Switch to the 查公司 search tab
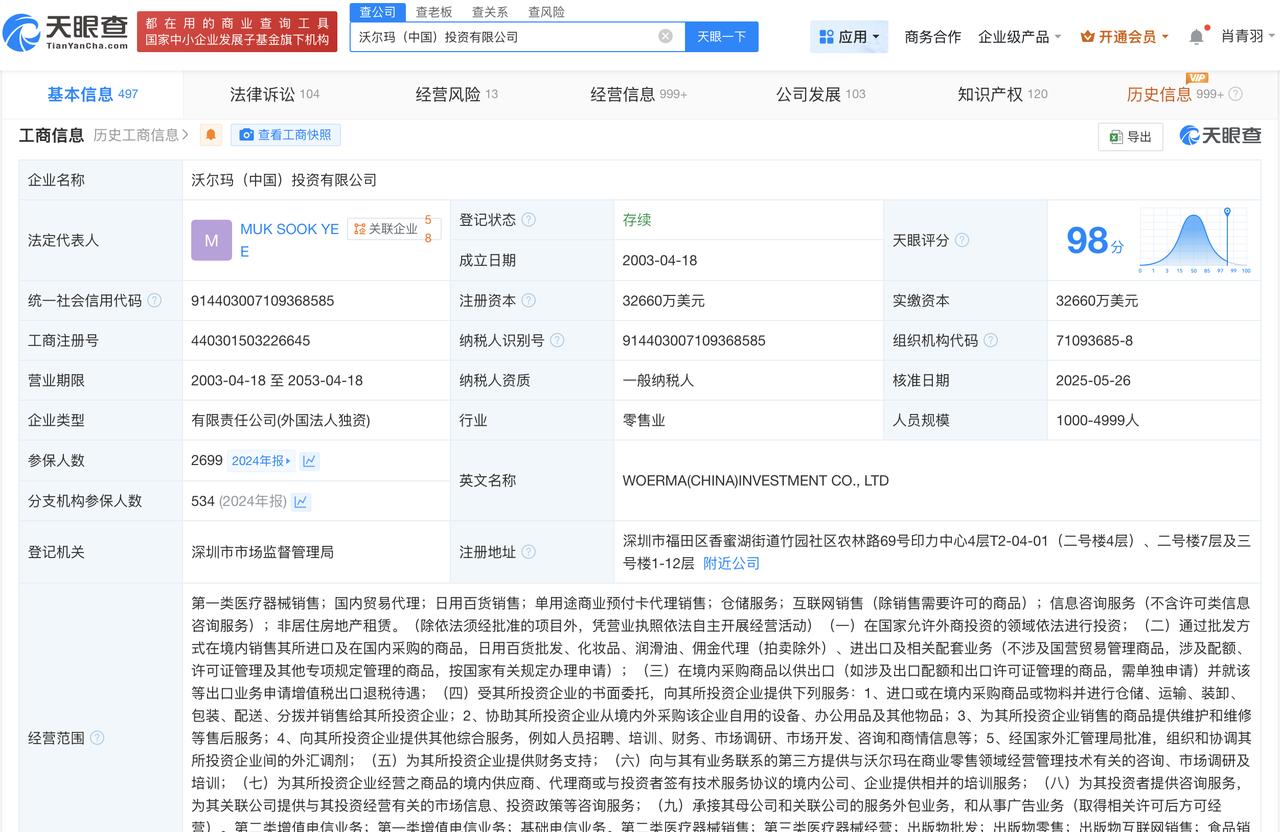 coord(378,12)
